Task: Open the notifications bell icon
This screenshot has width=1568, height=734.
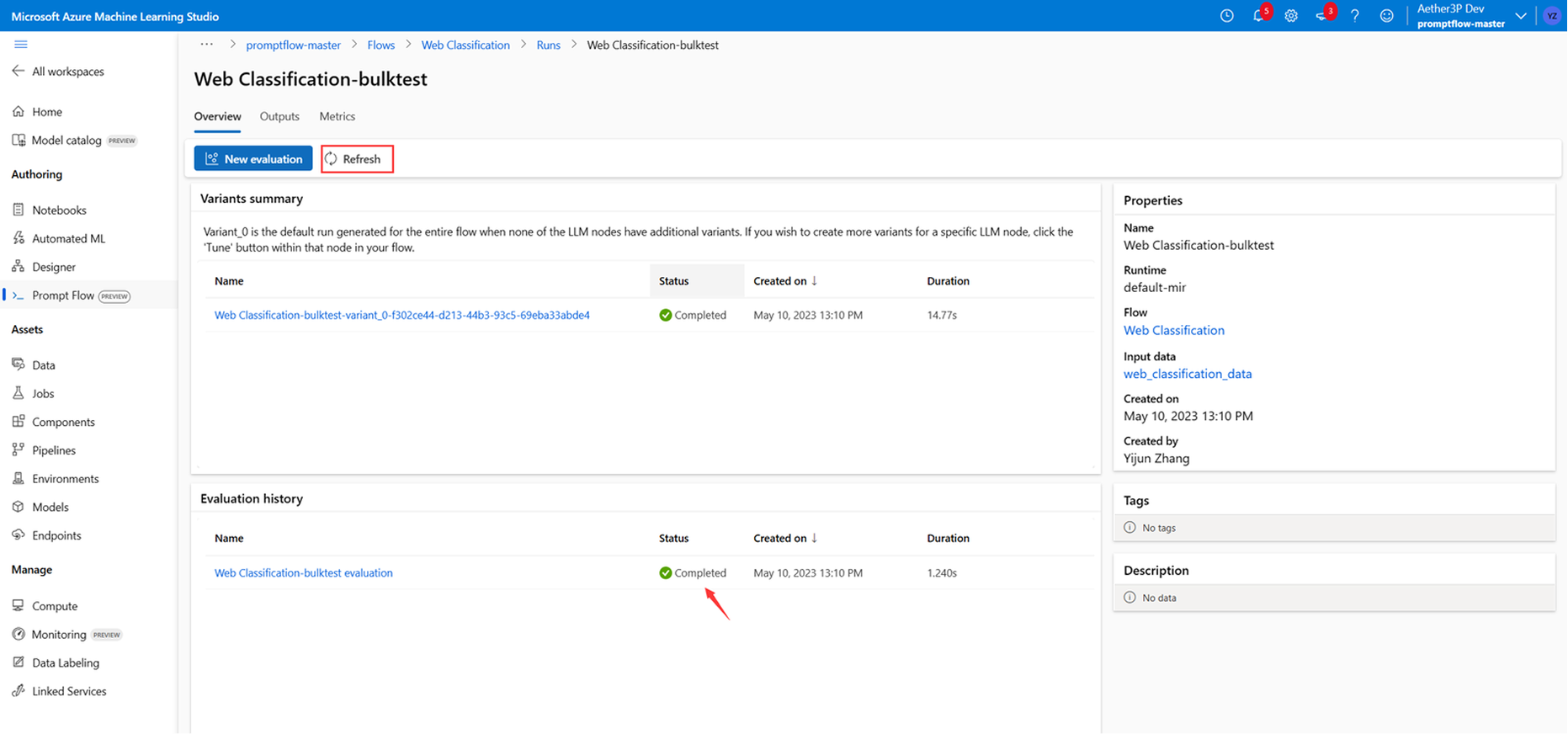Action: (x=1259, y=16)
